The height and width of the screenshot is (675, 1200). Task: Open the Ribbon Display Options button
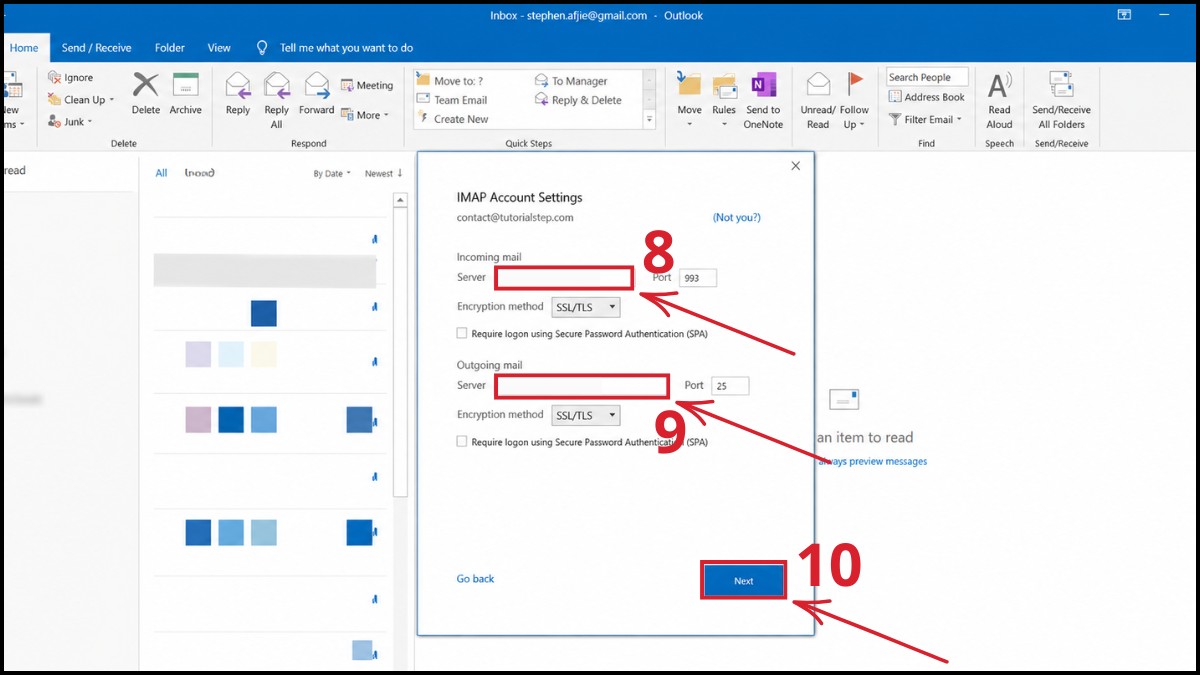[1124, 15]
